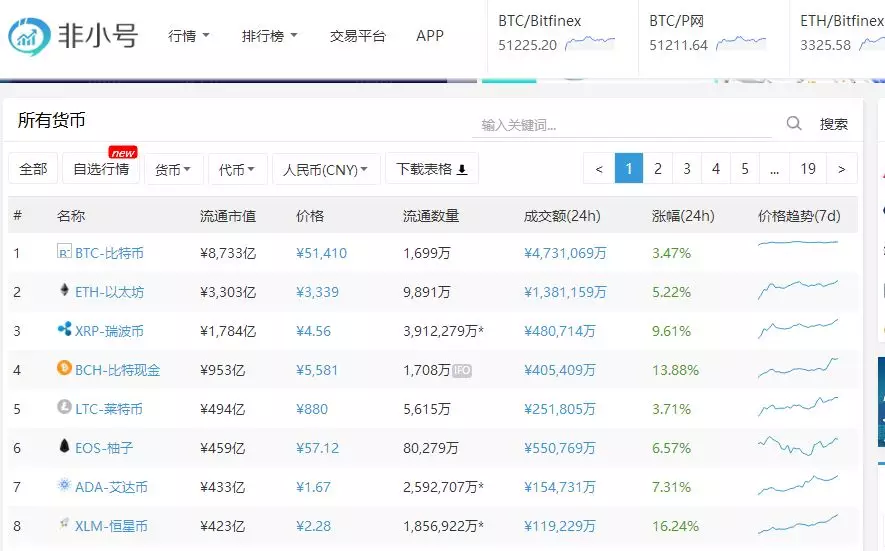This screenshot has width=885, height=551.
Task: Click the EOS 7d trend chart
Action: (798, 445)
